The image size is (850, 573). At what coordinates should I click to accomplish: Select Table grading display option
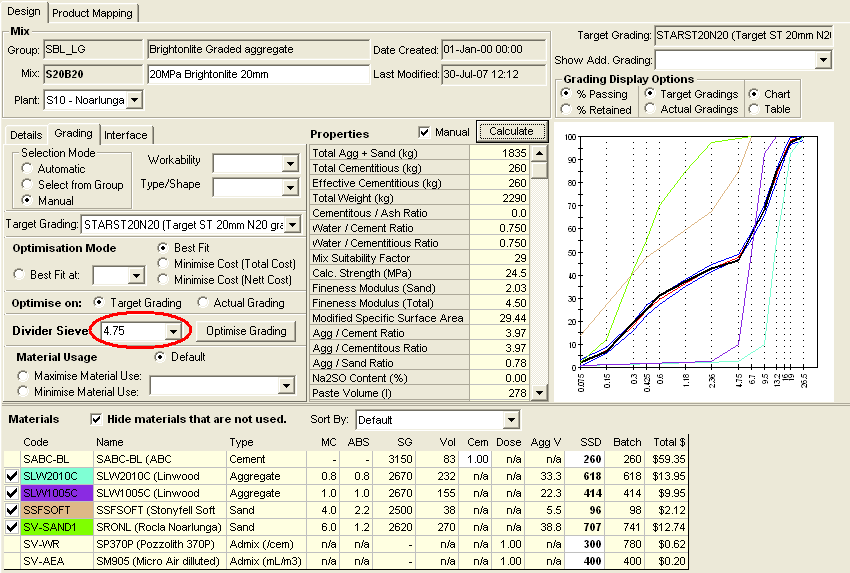click(753, 109)
